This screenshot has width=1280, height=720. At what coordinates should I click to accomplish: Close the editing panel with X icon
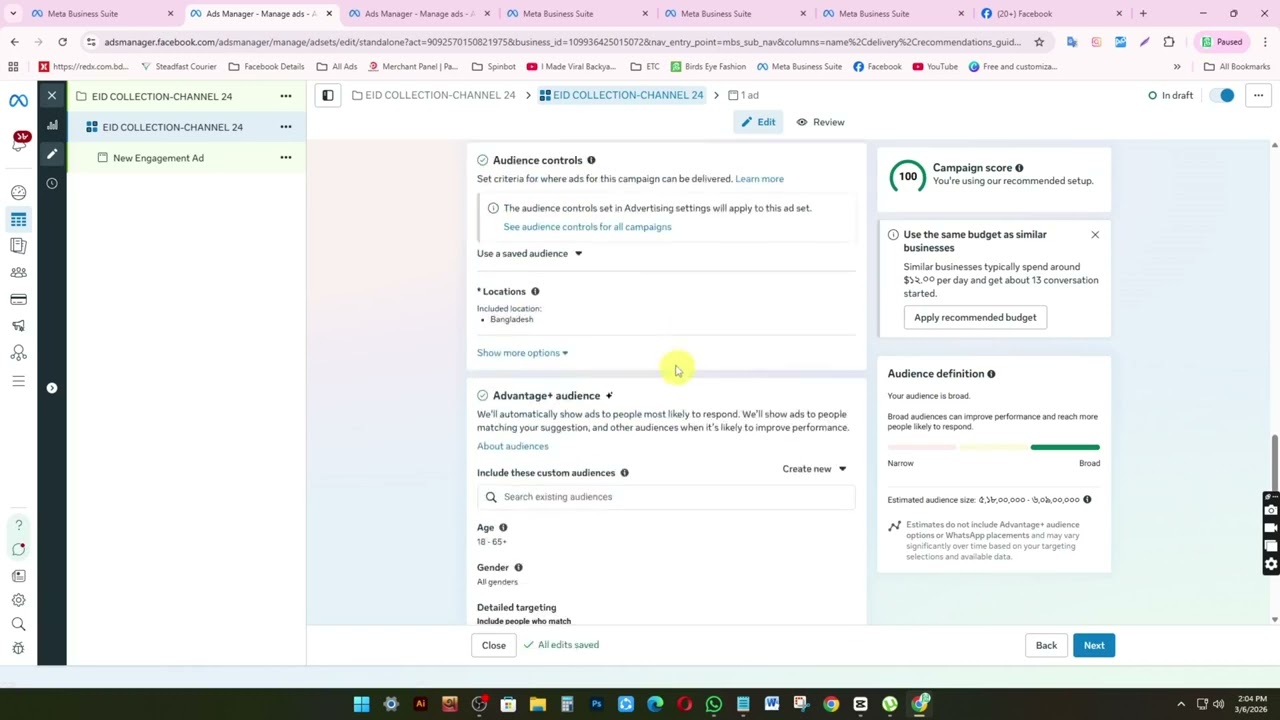click(x=52, y=96)
